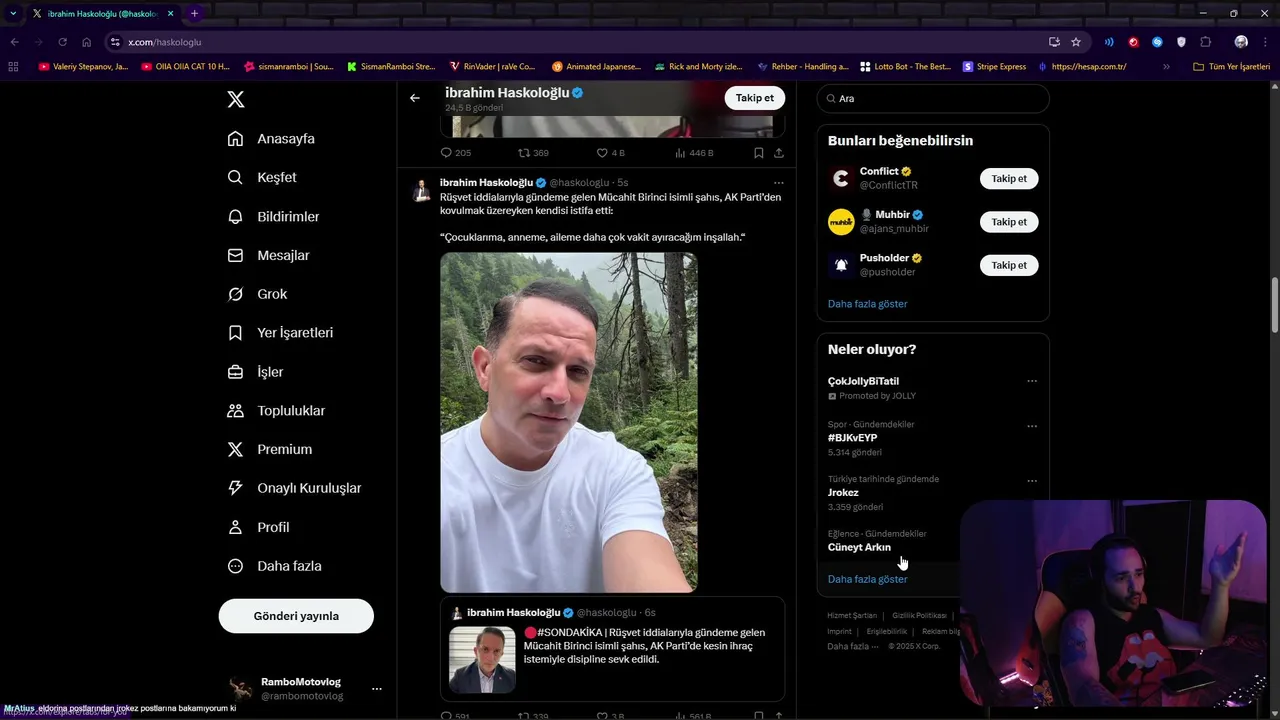Follow Muhbir account
Screen dimensions: 1280x720
(1009, 222)
